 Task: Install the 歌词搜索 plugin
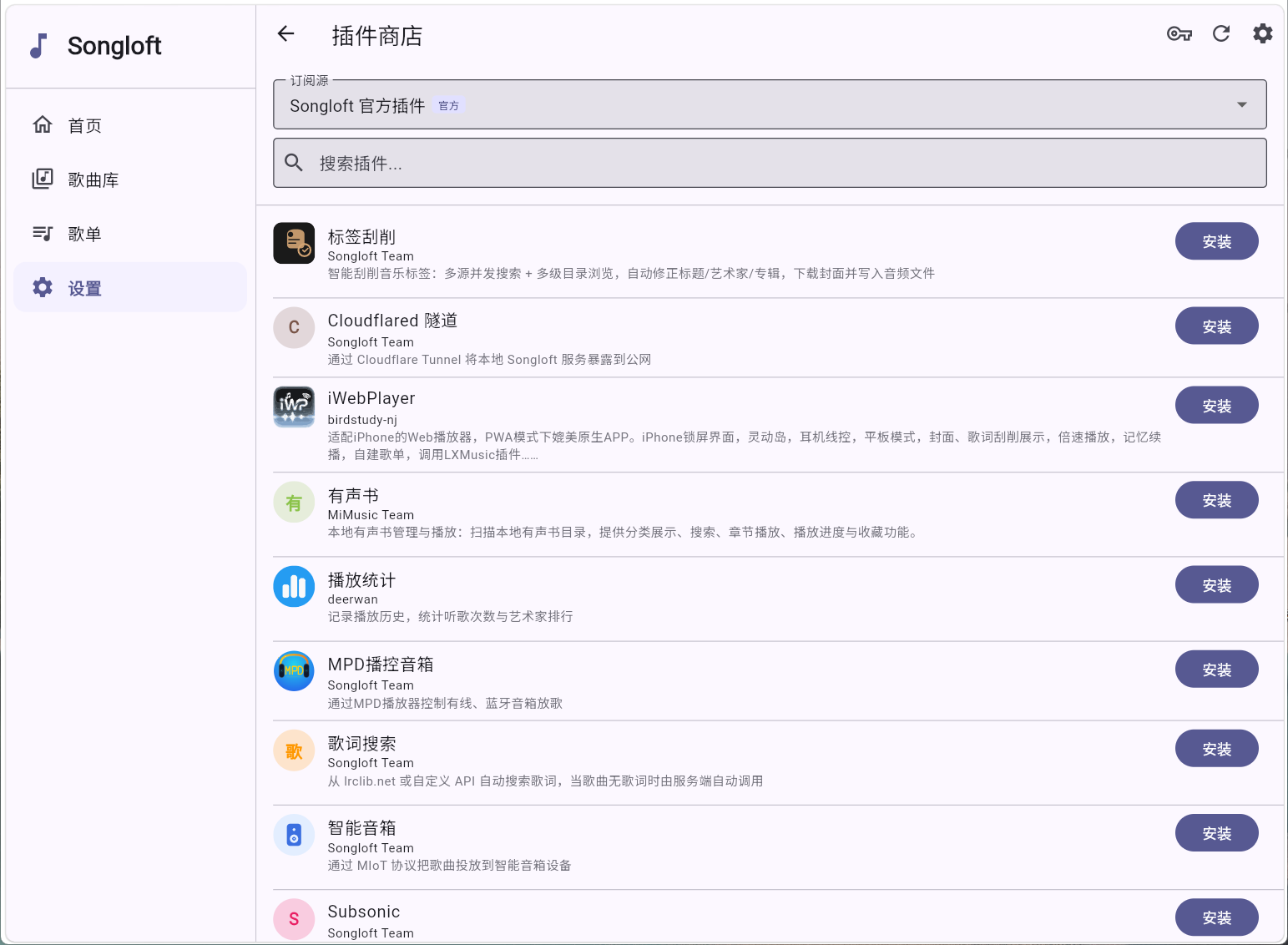pyautogui.click(x=1217, y=749)
